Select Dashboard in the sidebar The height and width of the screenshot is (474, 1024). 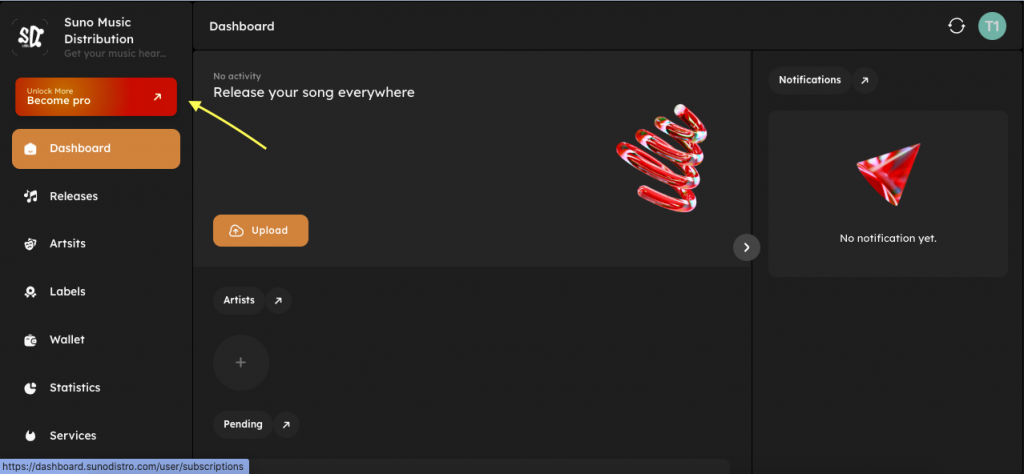(96, 149)
